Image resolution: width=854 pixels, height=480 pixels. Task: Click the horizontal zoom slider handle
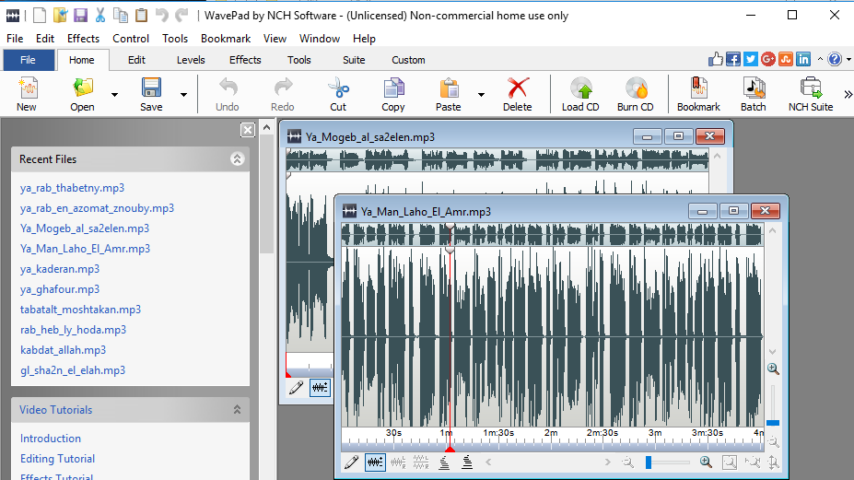649,463
